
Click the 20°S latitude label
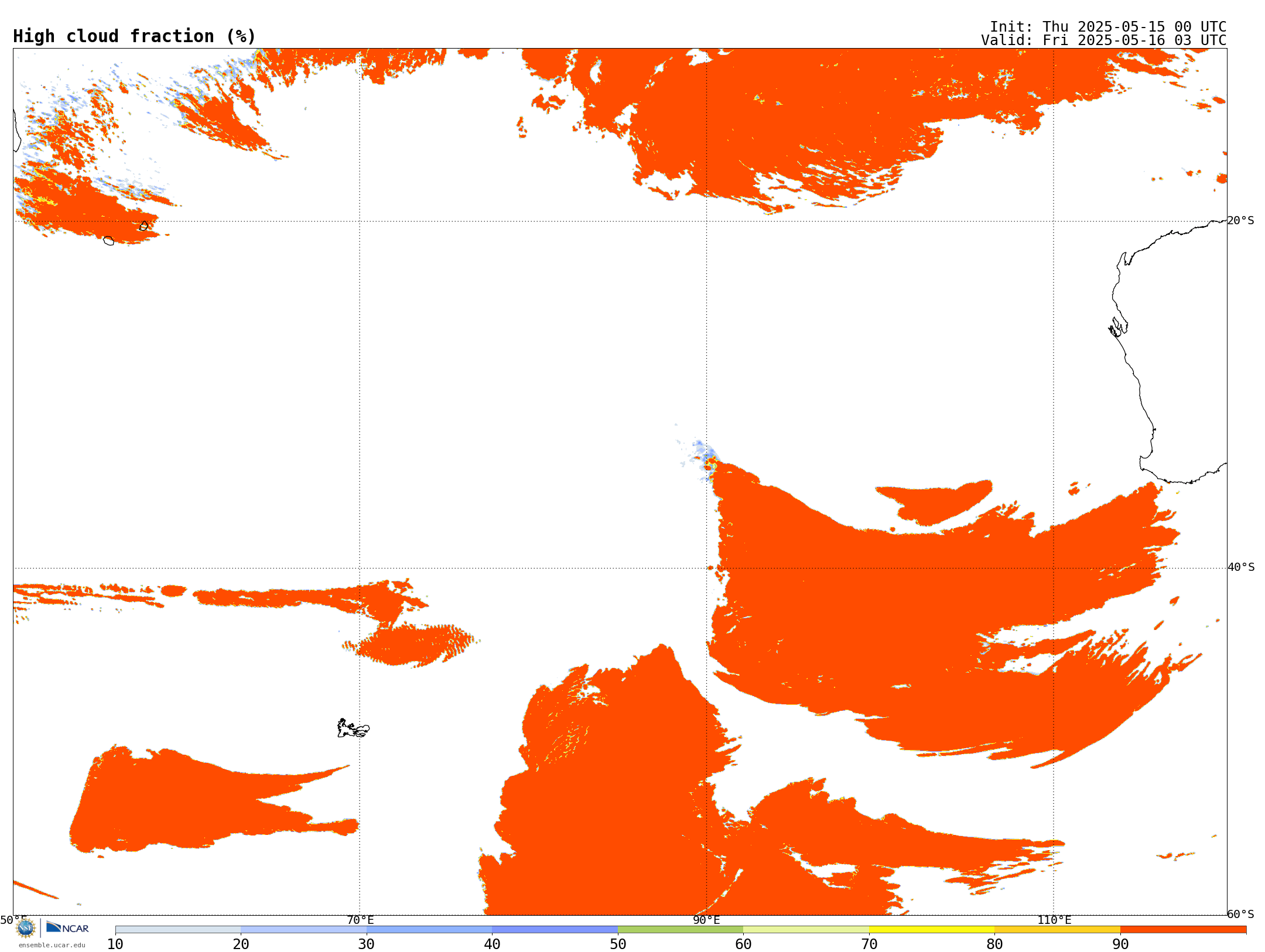click(x=1241, y=221)
